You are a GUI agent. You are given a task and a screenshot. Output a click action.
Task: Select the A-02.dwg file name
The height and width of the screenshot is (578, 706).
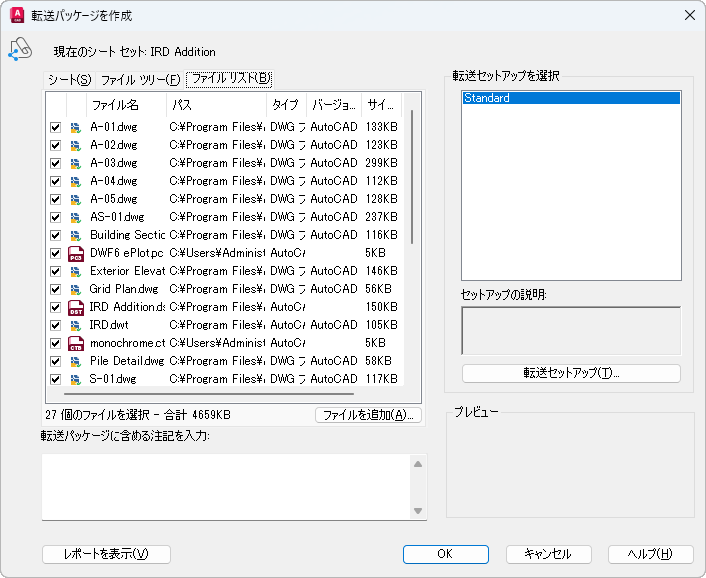pos(113,145)
